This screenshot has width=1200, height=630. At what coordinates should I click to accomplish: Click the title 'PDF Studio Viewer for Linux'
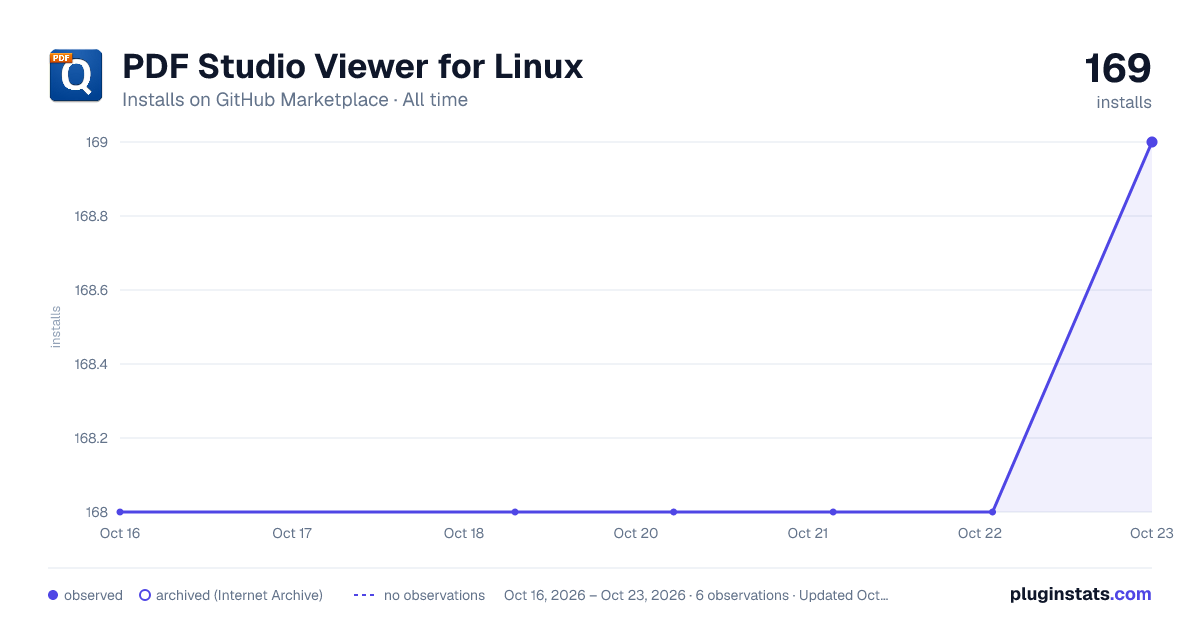coord(353,67)
